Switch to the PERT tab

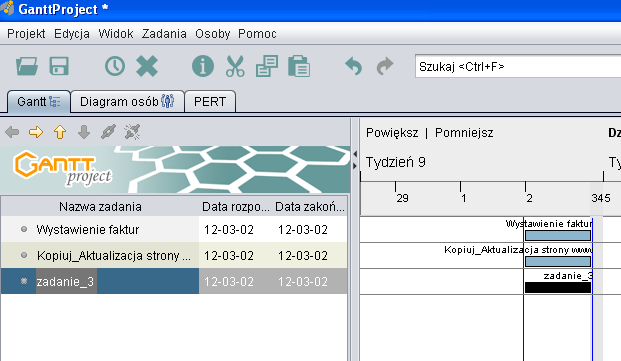[210, 102]
